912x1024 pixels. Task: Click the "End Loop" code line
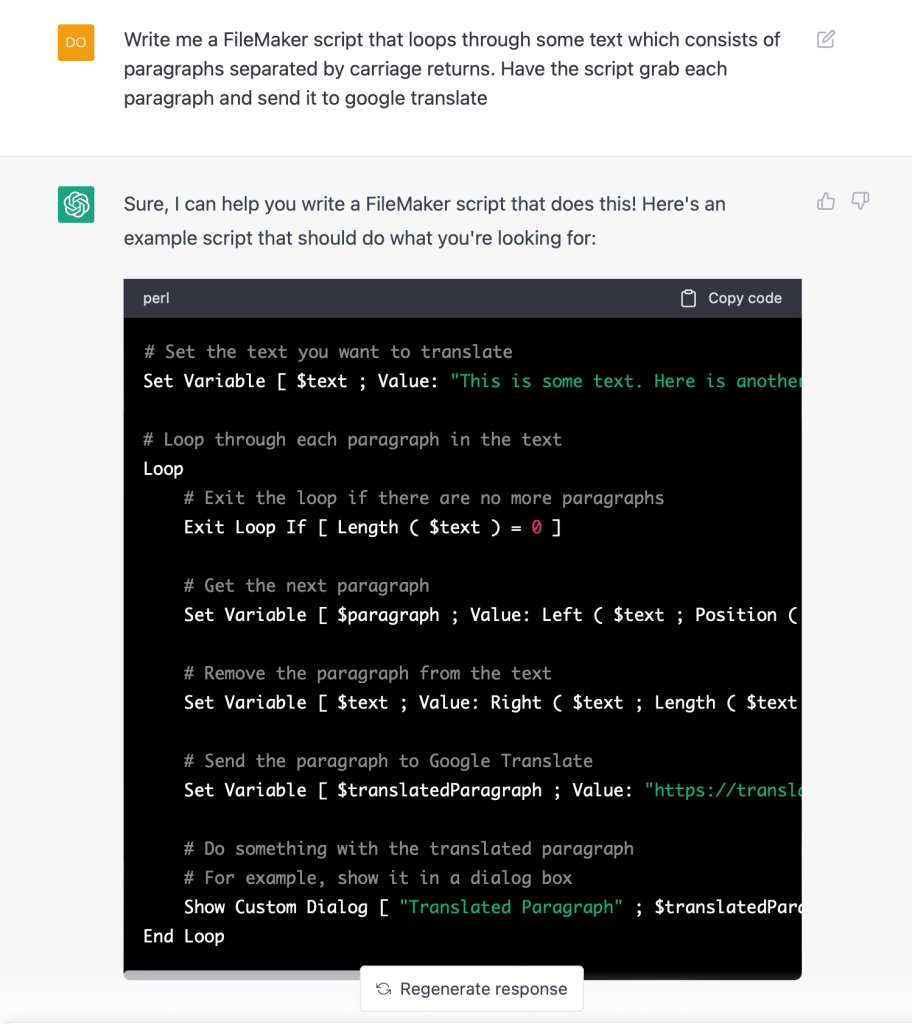pyautogui.click(x=184, y=936)
